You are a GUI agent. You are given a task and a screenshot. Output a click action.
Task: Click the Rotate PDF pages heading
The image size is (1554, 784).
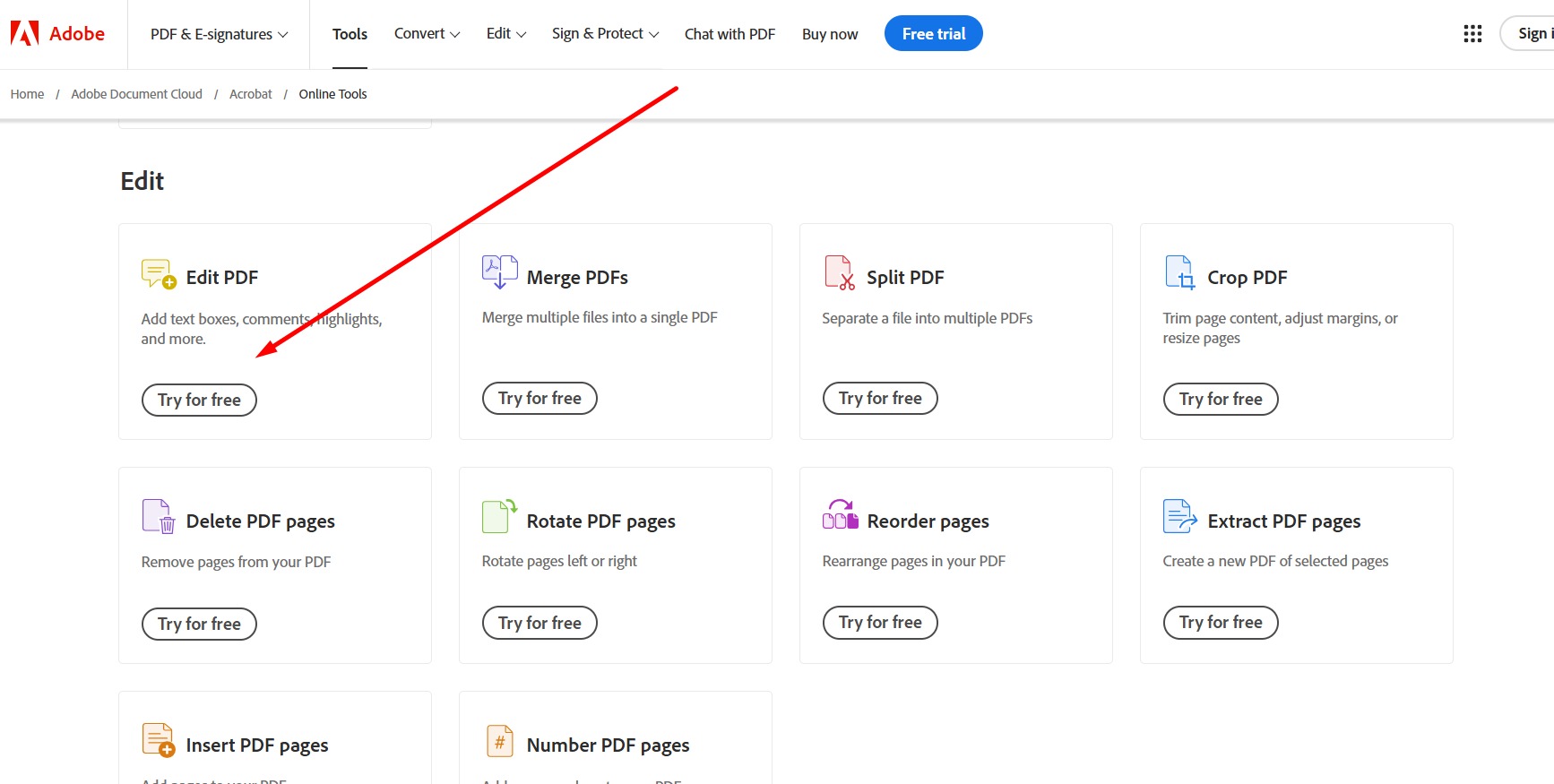click(x=600, y=521)
